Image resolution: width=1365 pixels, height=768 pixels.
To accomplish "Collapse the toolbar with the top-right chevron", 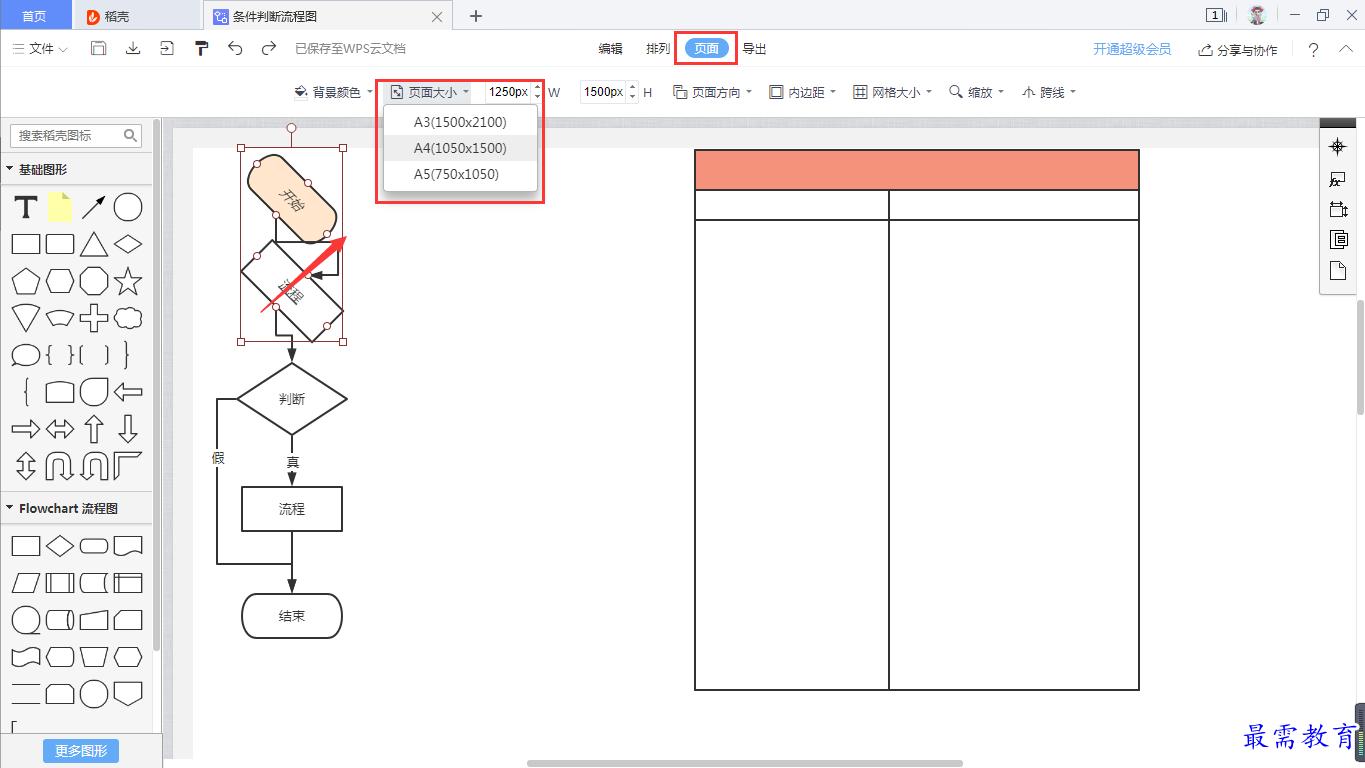I will click(1345, 48).
